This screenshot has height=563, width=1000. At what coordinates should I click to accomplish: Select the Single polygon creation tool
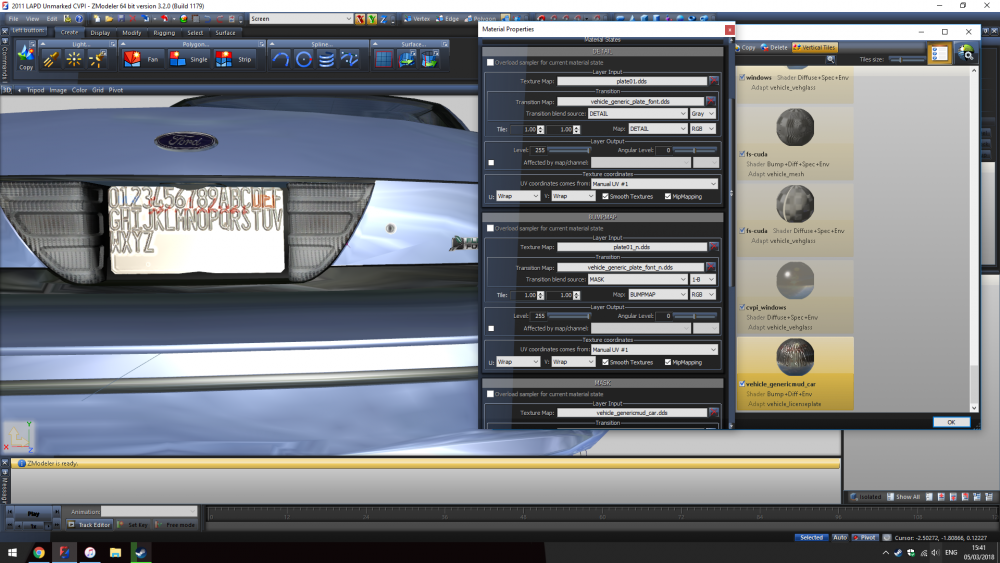[189, 59]
